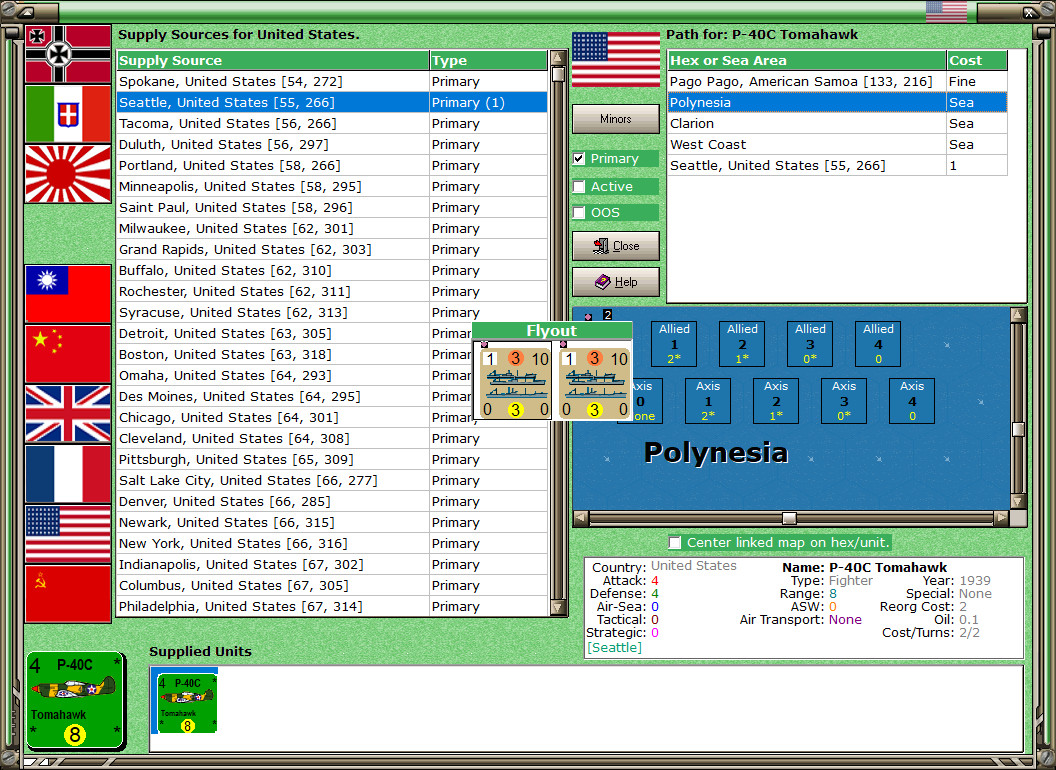Click the map vertical scrollbar thumb

[1018, 429]
